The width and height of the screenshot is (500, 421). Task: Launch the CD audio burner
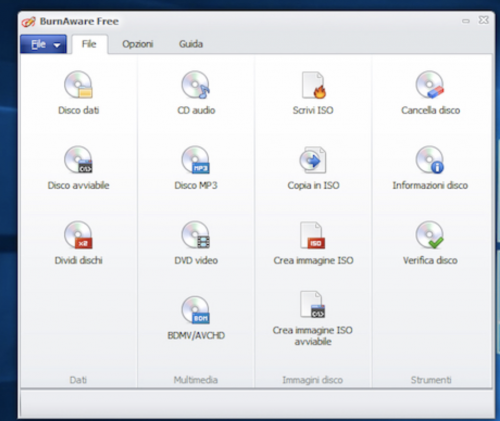196,93
